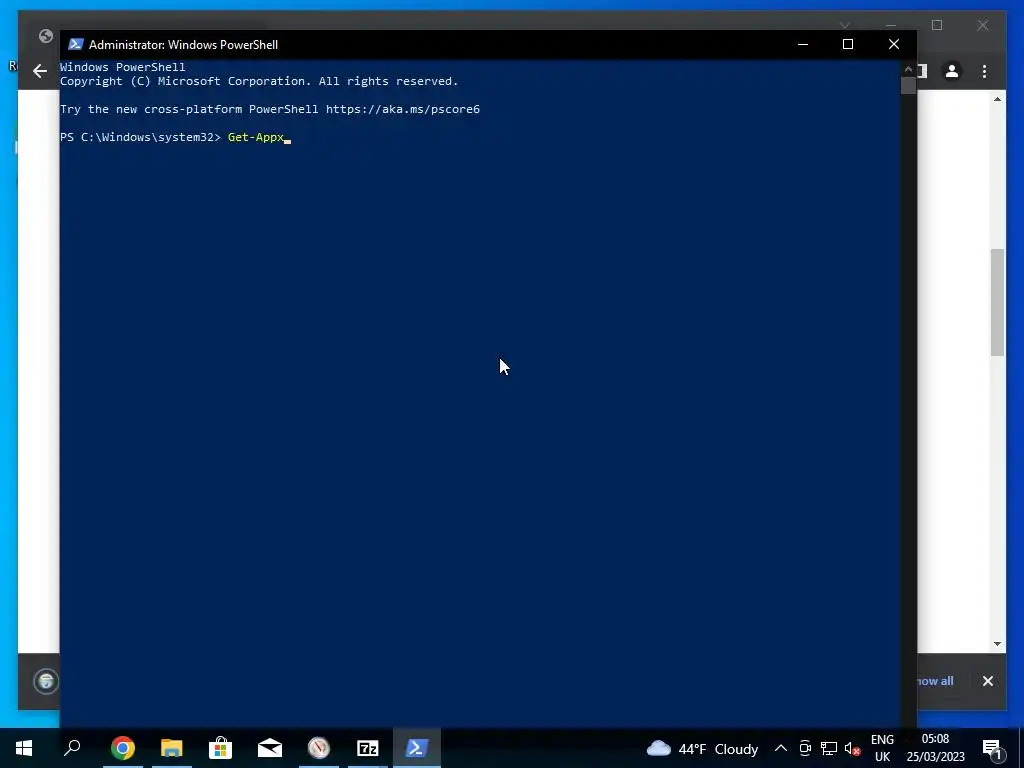Minimize the Administrator PowerShell window
The width and height of the screenshot is (1024, 768).
pos(803,44)
